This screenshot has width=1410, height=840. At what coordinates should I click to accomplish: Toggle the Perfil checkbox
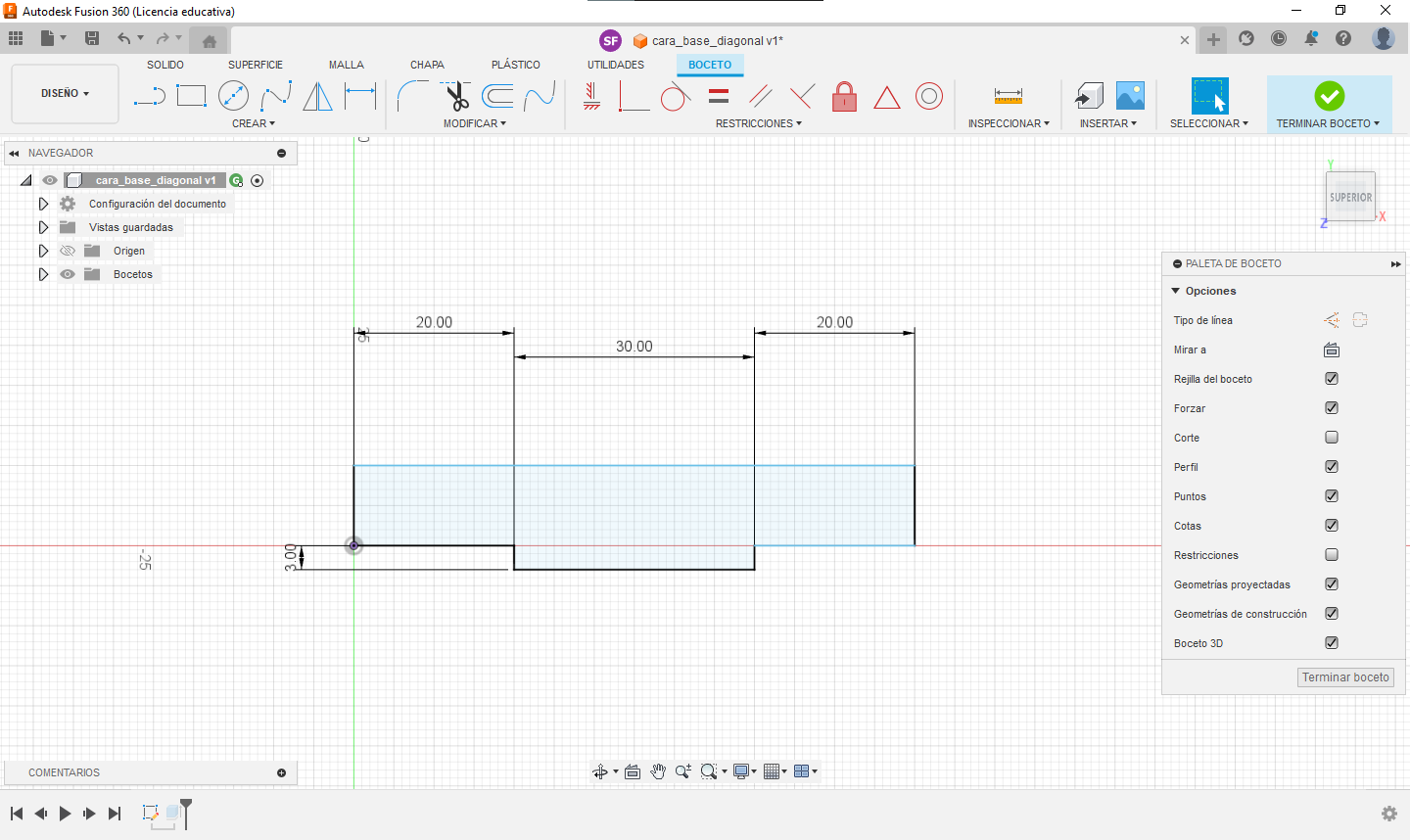pos(1332,467)
